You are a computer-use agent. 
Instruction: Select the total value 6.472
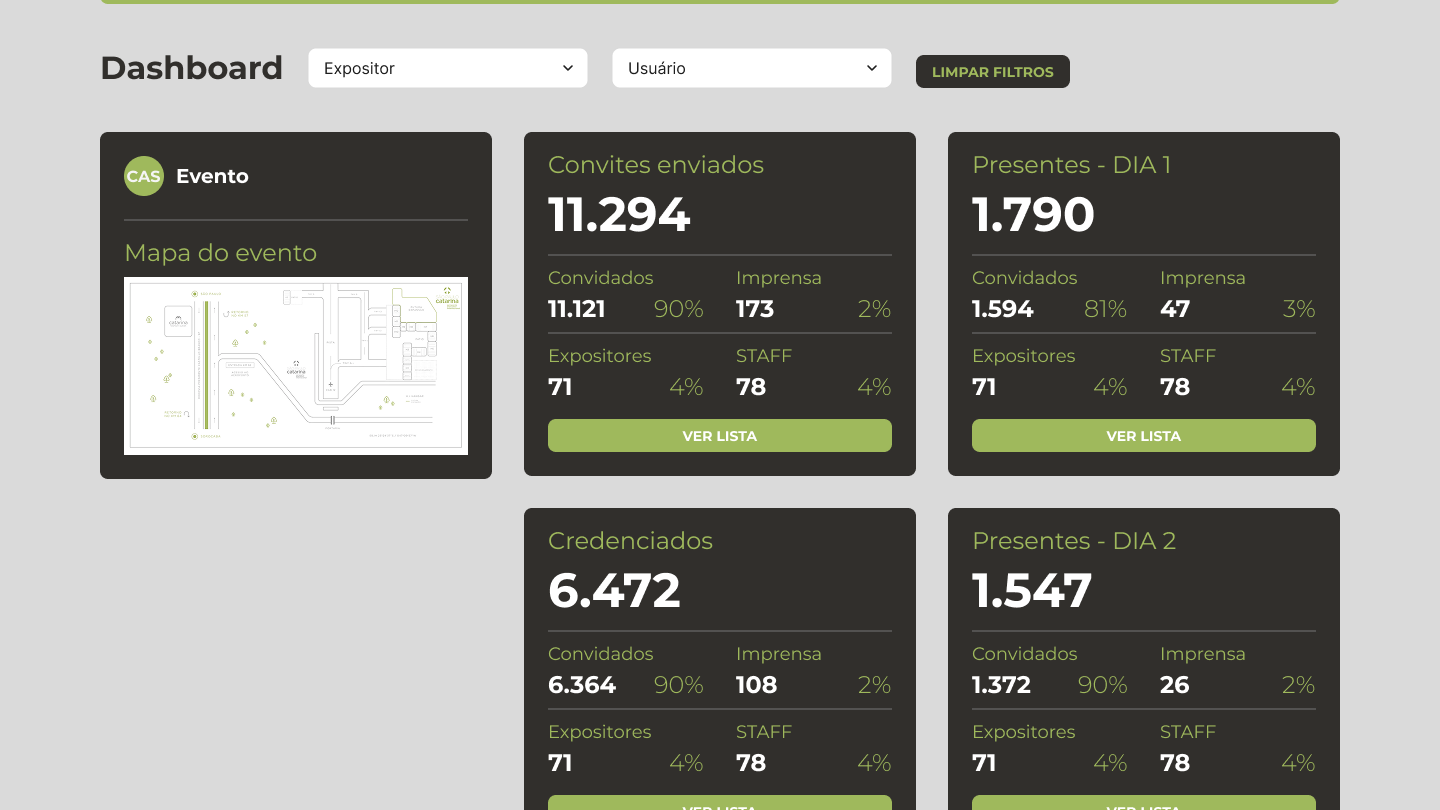[614, 590]
